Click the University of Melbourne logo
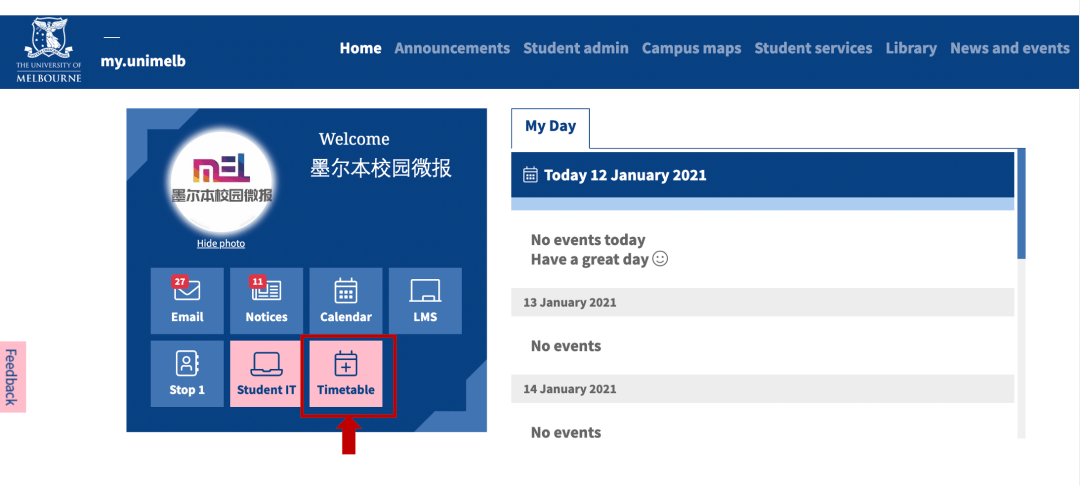The width and height of the screenshot is (1080, 486). 48,50
